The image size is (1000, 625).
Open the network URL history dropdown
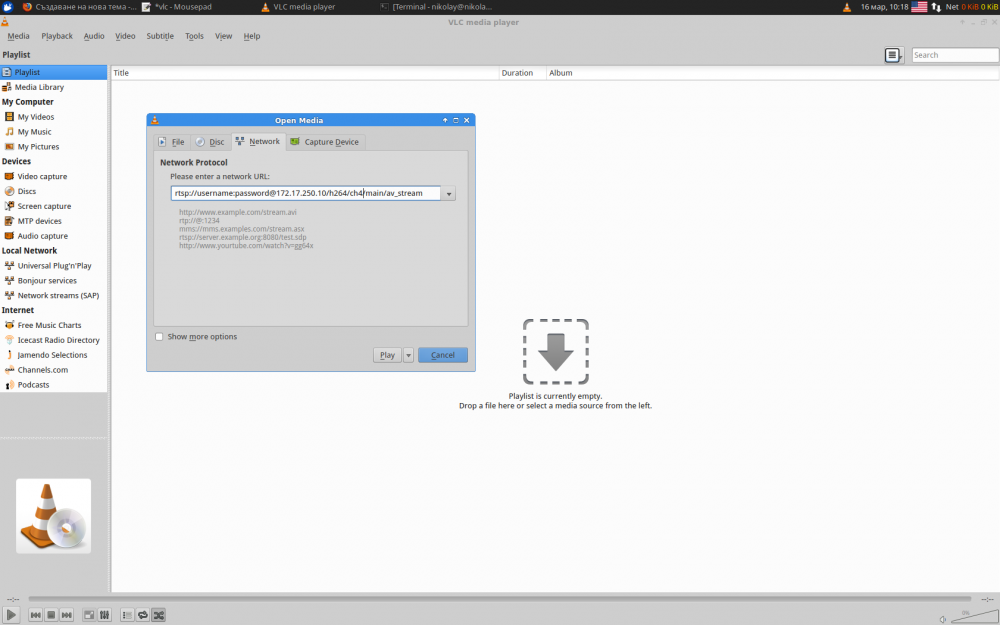pyautogui.click(x=447, y=192)
